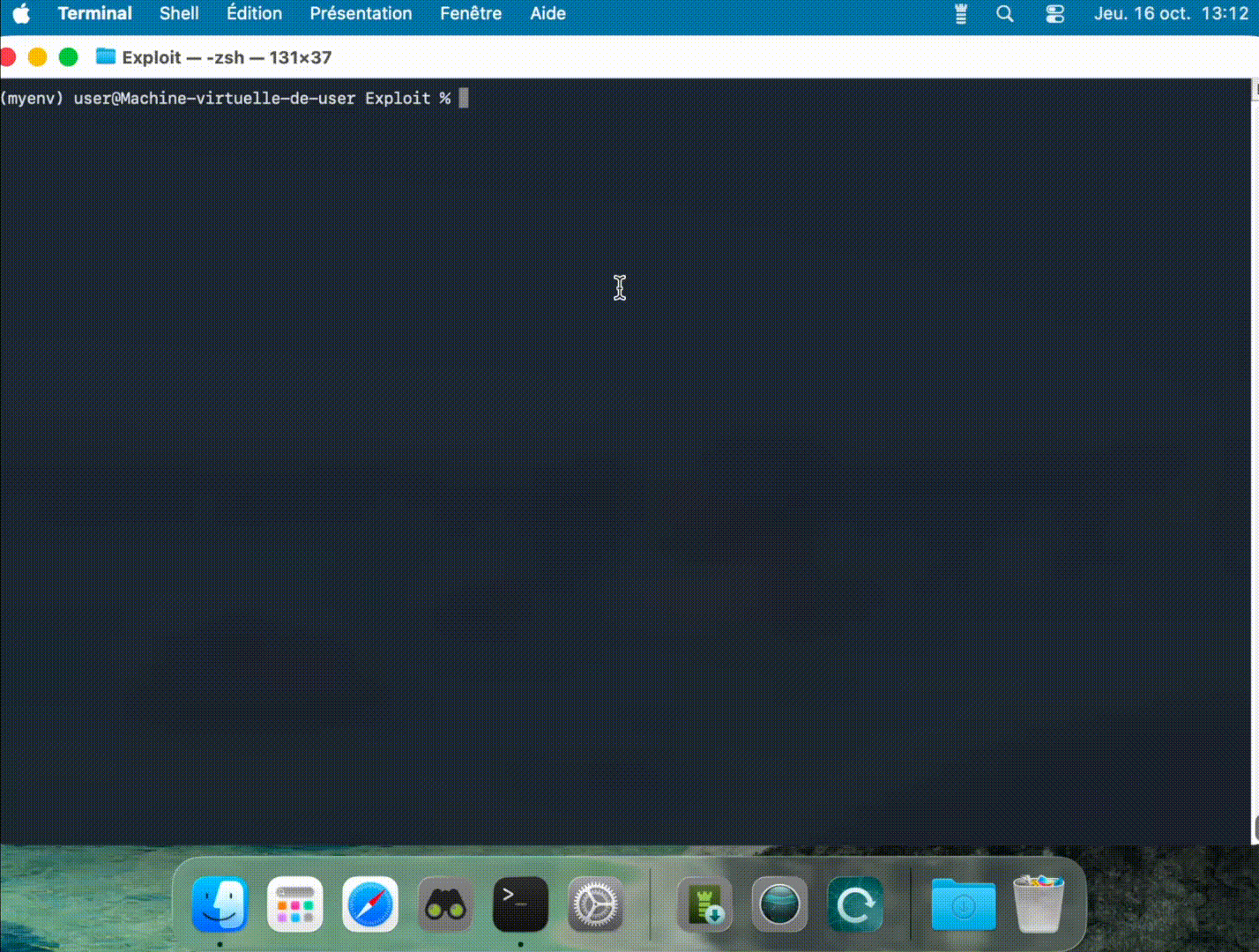Open the chess rook installer dock icon

pos(704,904)
